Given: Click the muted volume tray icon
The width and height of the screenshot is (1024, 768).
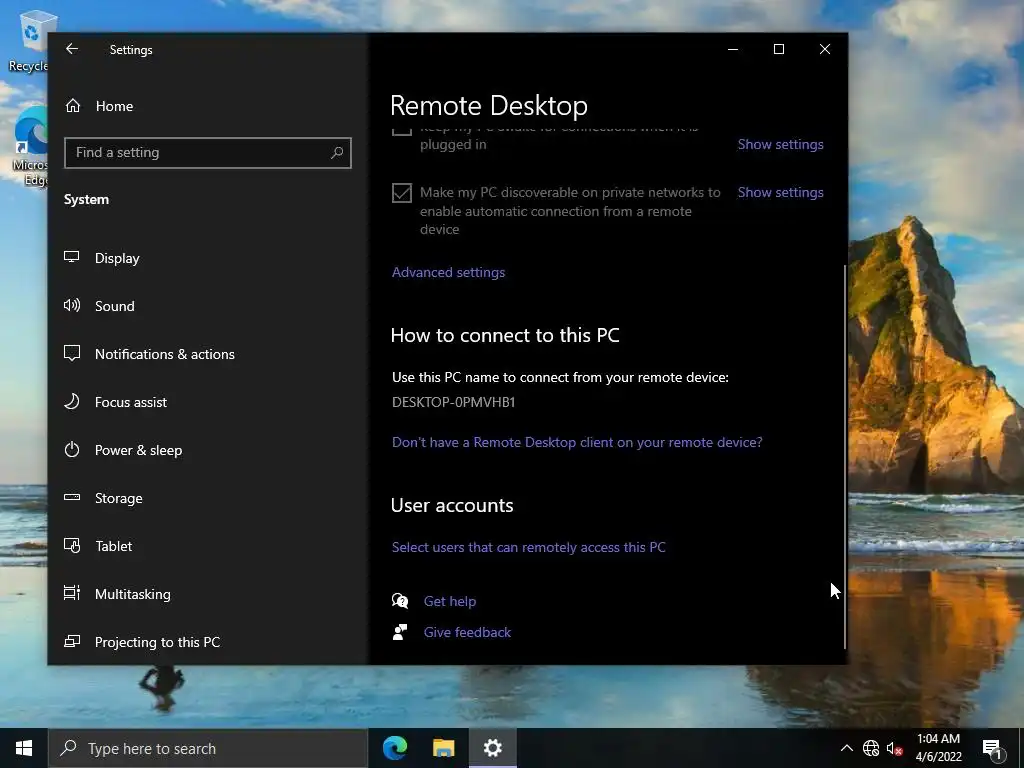Looking at the screenshot, I should pyautogui.click(x=895, y=748).
